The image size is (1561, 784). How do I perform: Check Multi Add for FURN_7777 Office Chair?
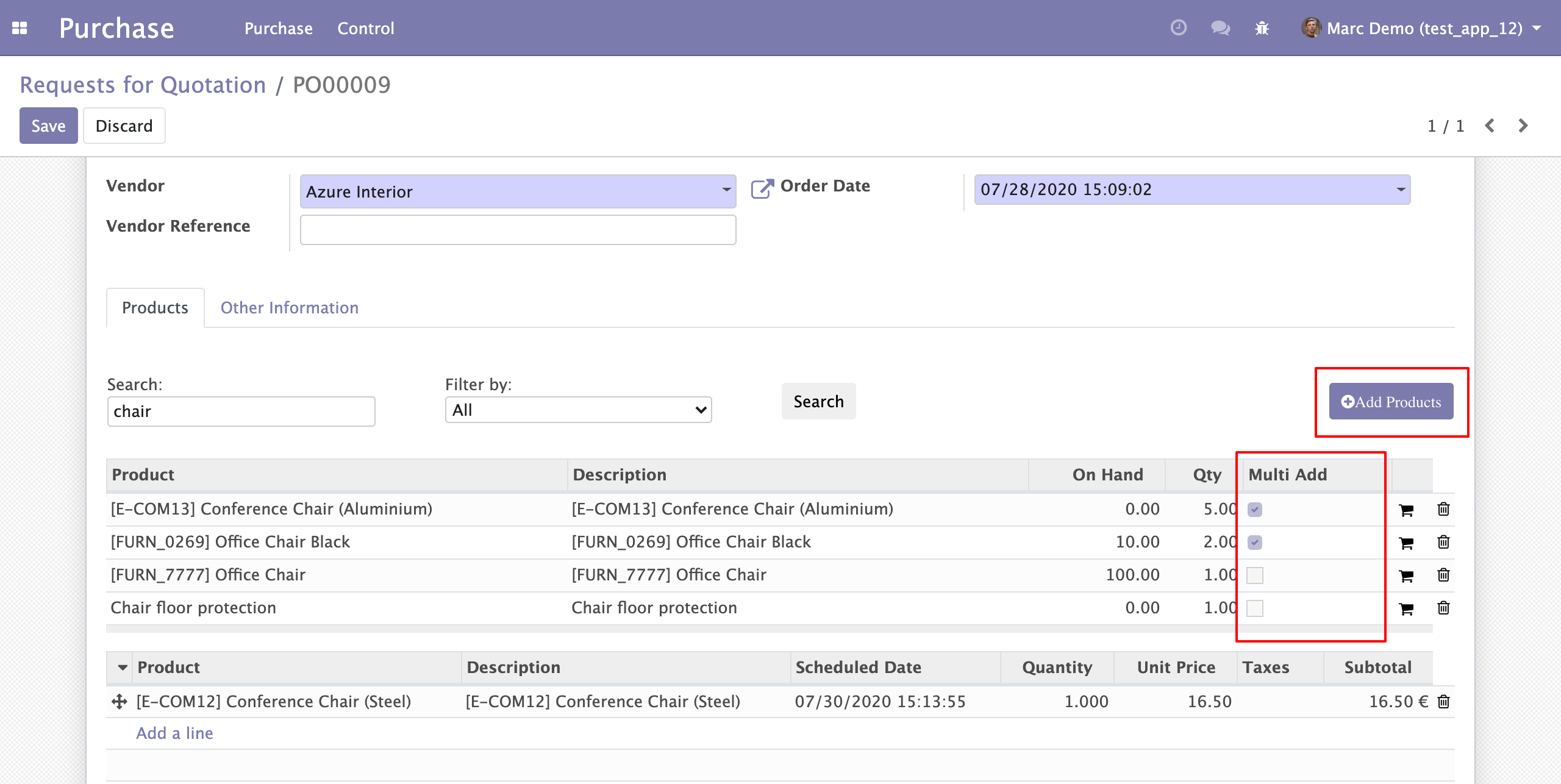click(1254, 575)
